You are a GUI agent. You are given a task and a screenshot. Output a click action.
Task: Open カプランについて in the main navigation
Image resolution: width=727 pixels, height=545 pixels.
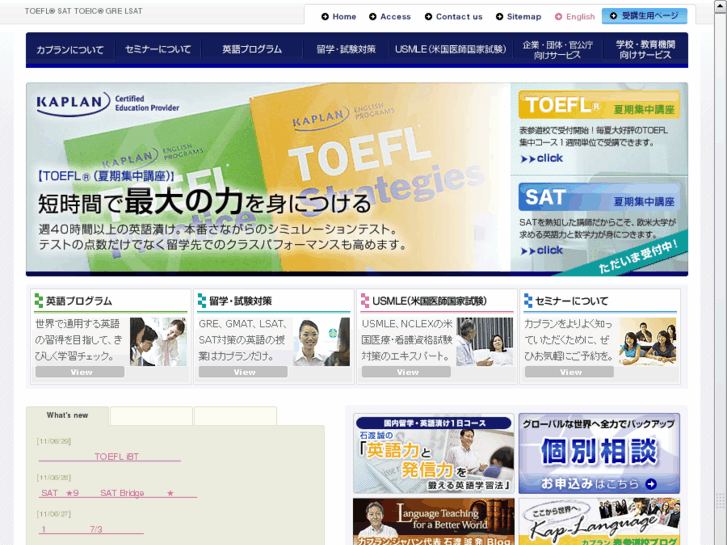pyautogui.click(x=70, y=50)
